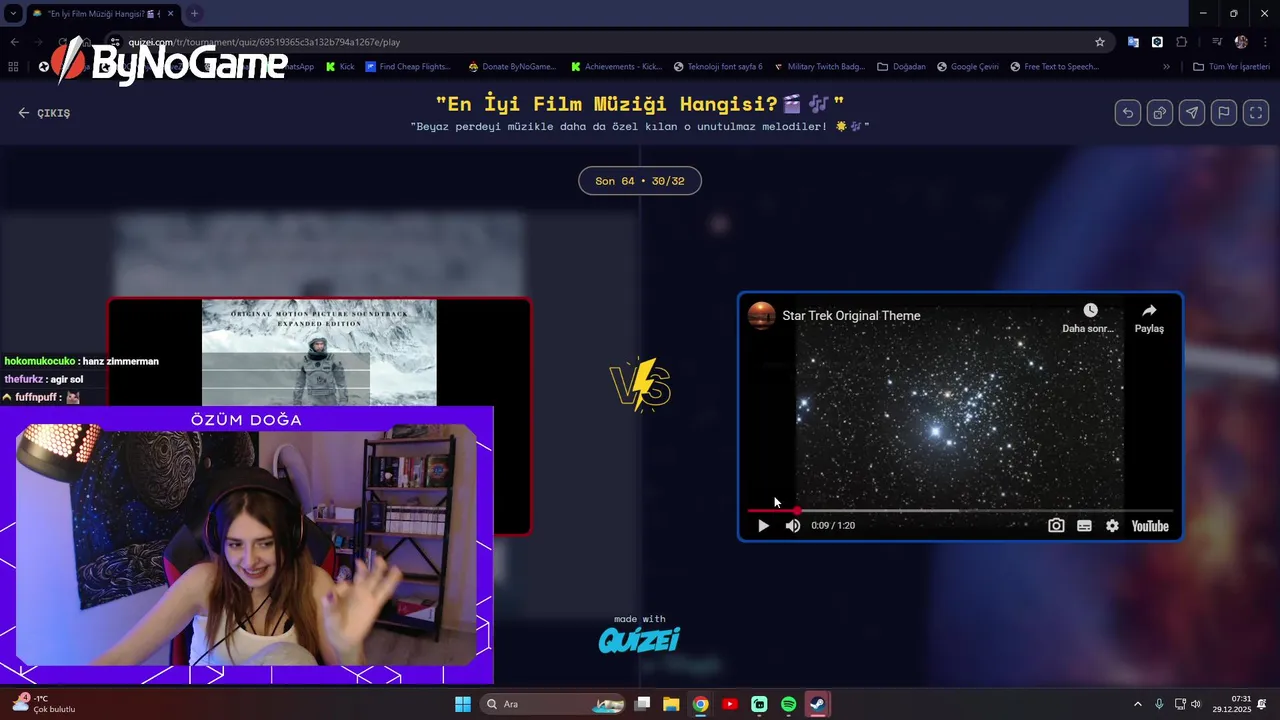
Task: Undo the last quiz choice
Action: (1128, 113)
